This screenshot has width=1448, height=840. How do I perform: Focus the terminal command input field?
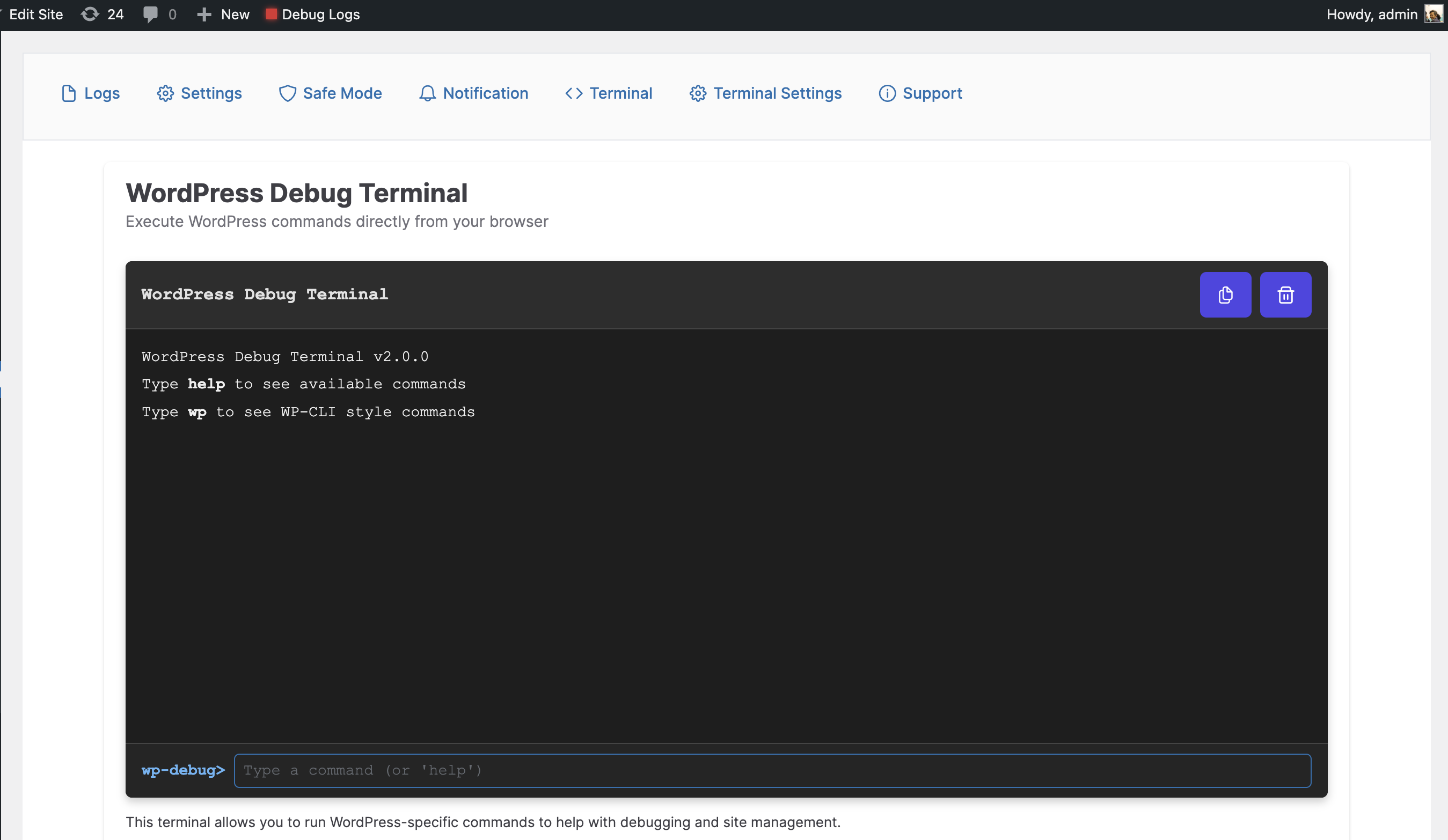[772, 770]
